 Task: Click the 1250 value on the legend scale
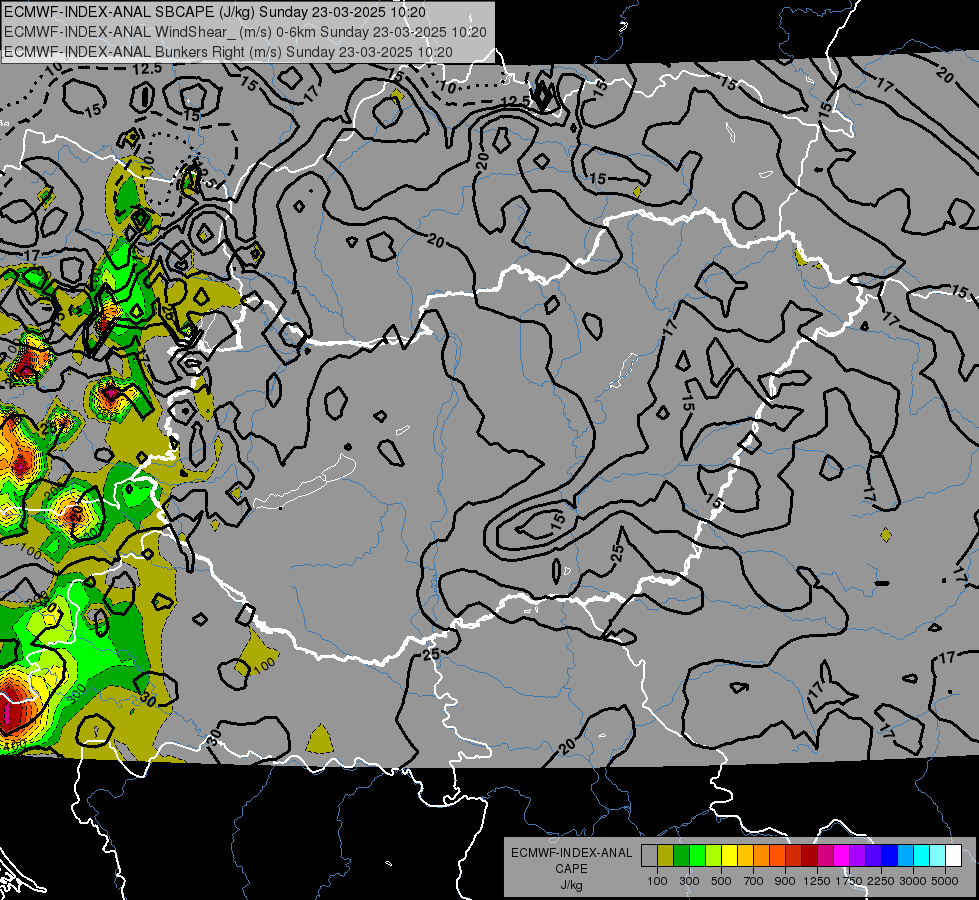[x=817, y=881]
